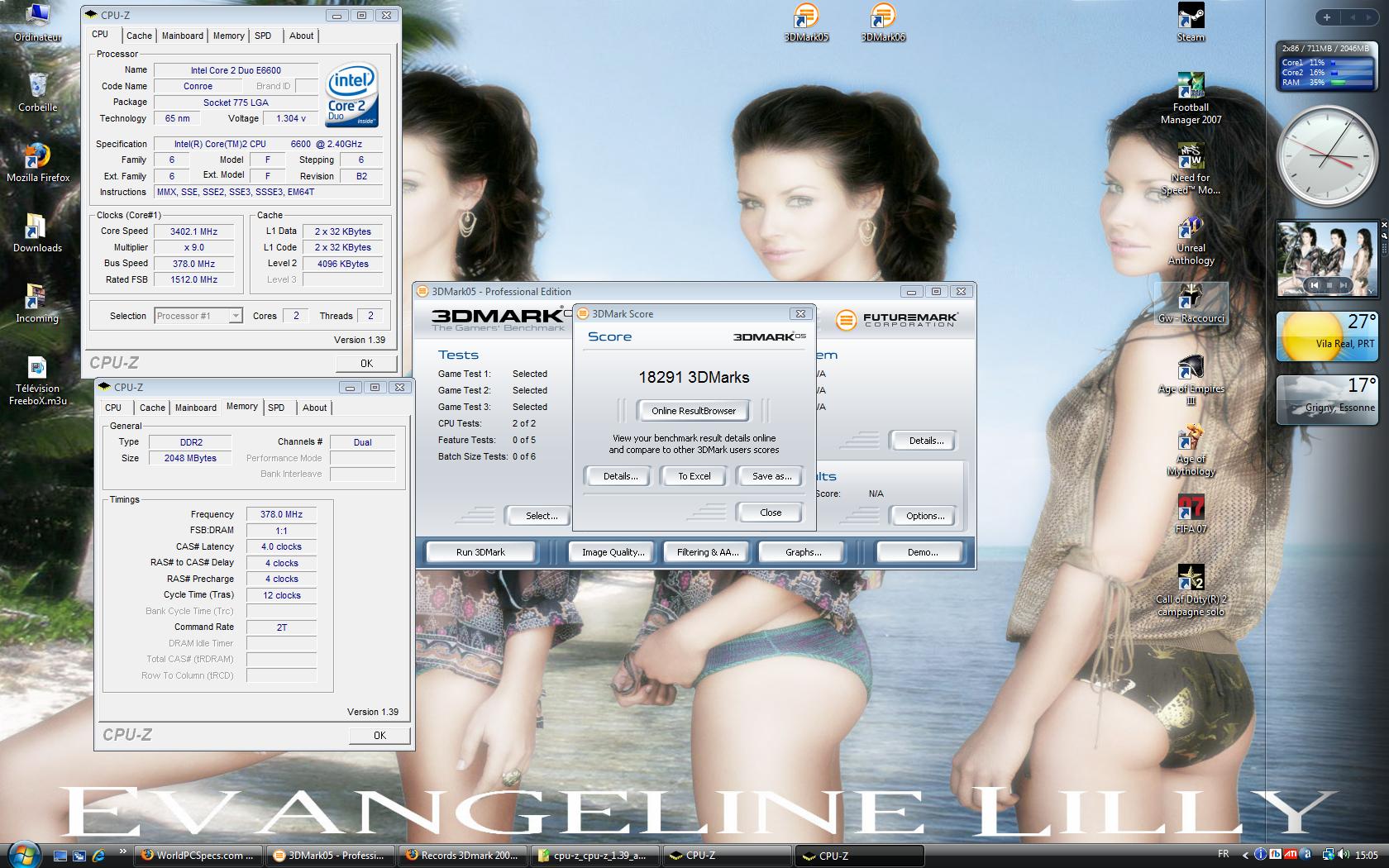Launch FIFA 07 shortcut

tap(1191, 514)
